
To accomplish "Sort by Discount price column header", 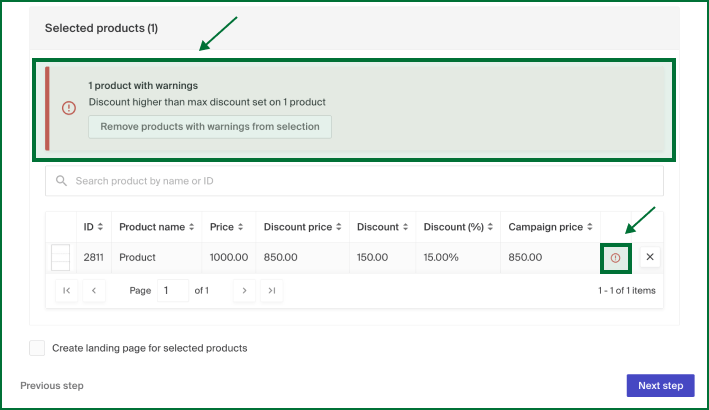I will (301, 227).
